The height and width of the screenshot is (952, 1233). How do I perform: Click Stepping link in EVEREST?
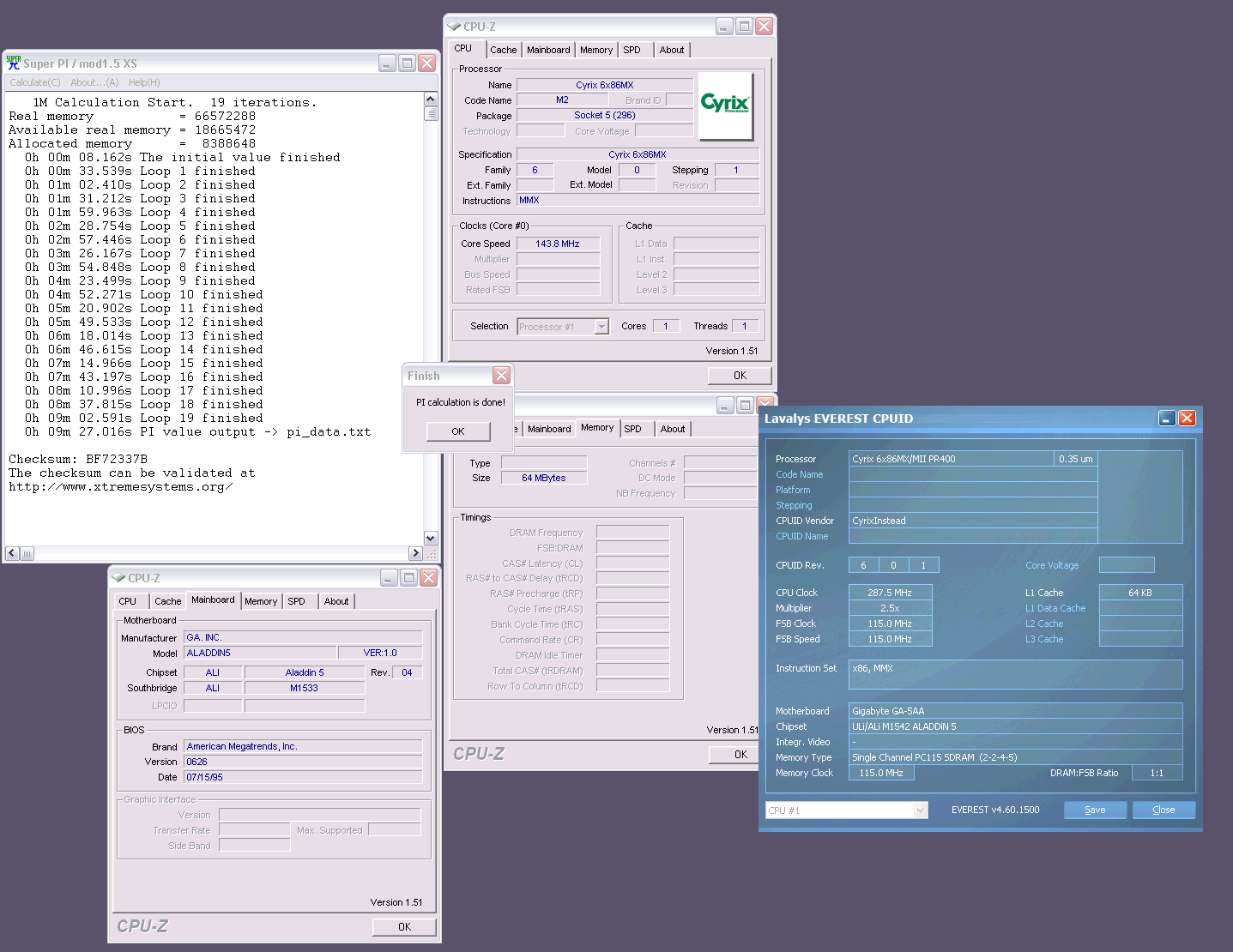point(794,505)
